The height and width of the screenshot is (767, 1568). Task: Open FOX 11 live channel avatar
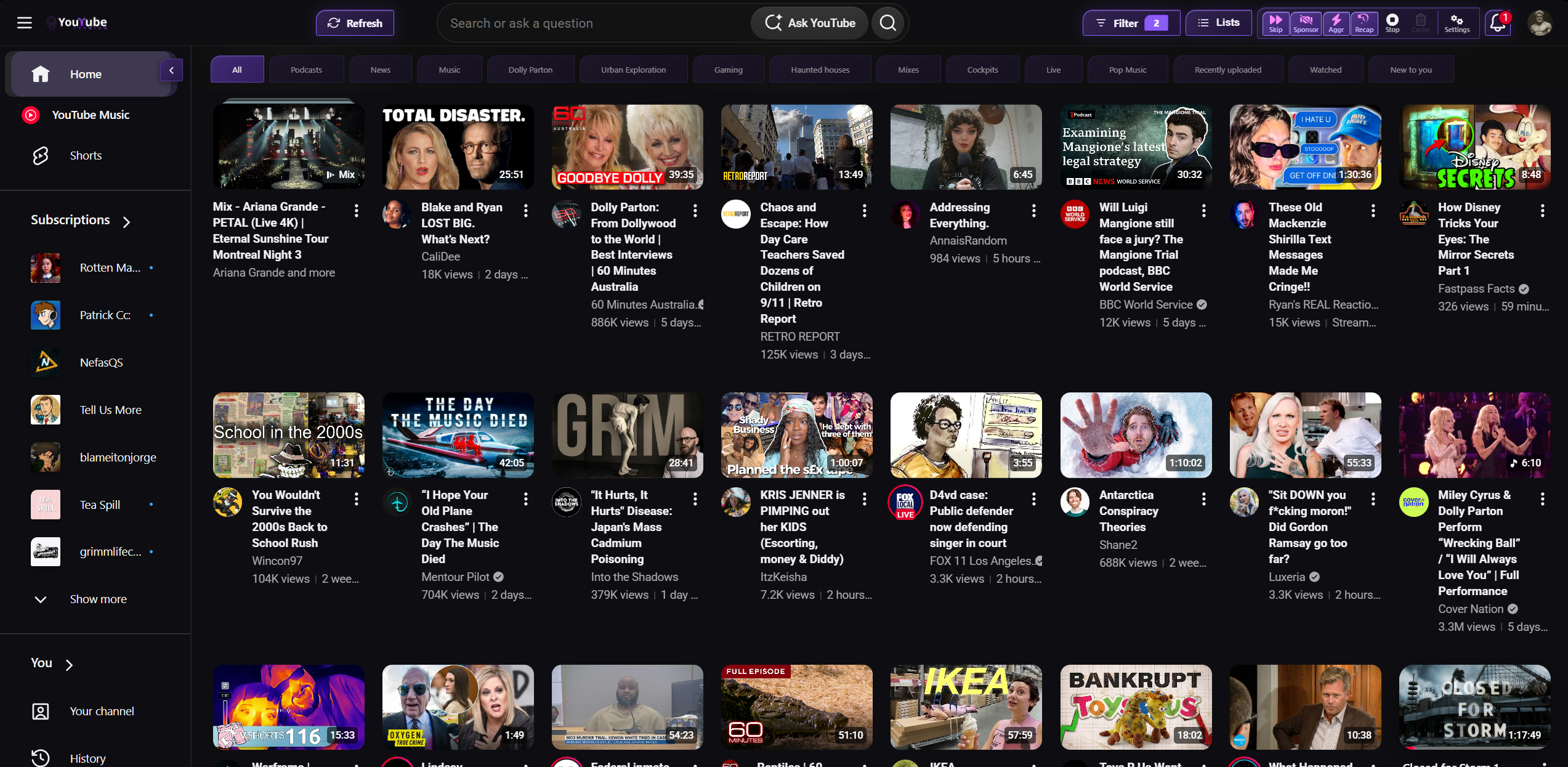pyautogui.click(x=905, y=503)
